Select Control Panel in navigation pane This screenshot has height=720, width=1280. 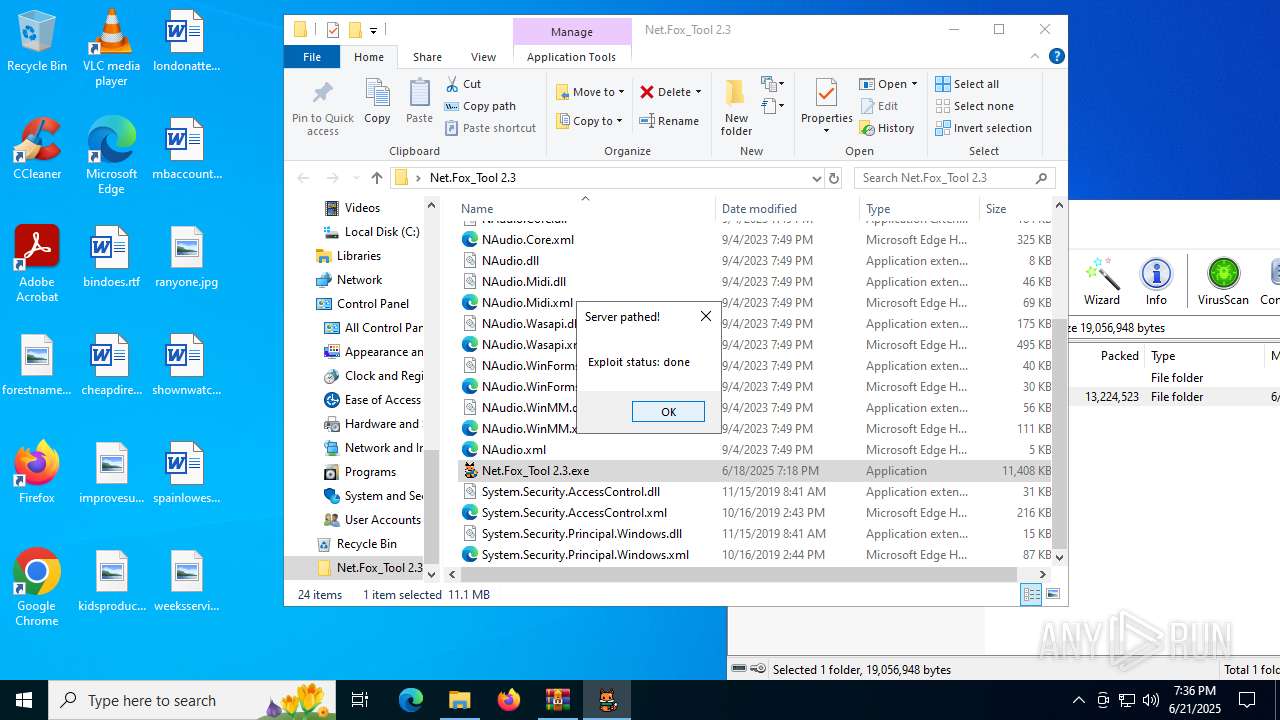point(362,304)
